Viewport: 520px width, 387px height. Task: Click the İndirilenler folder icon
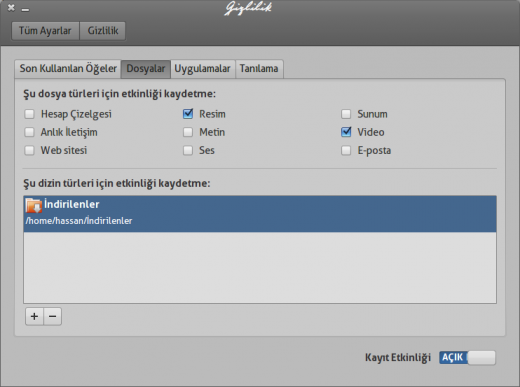[34, 205]
